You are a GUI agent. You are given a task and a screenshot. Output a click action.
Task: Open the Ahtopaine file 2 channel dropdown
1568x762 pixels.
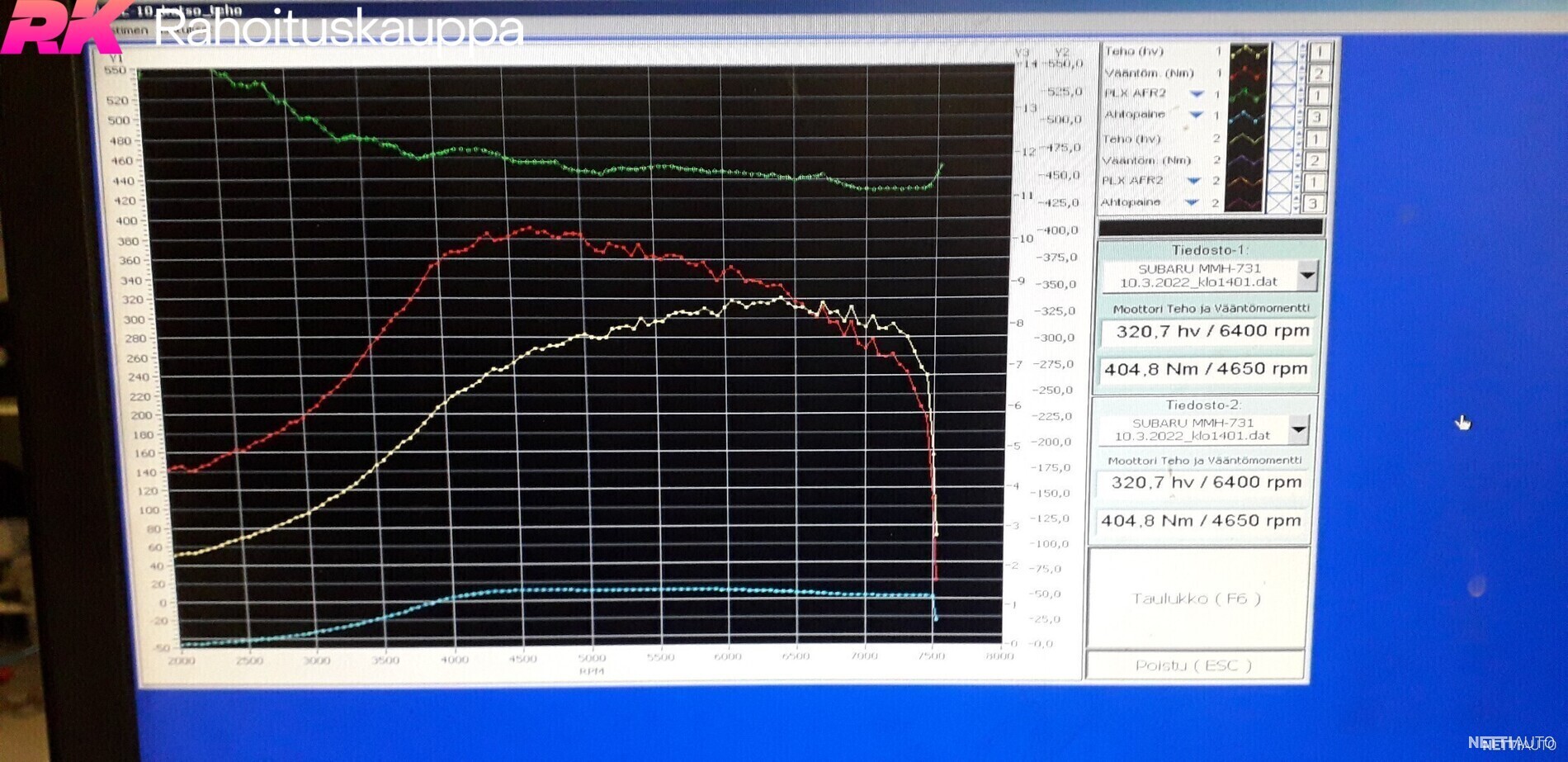pyautogui.click(x=1192, y=202)
